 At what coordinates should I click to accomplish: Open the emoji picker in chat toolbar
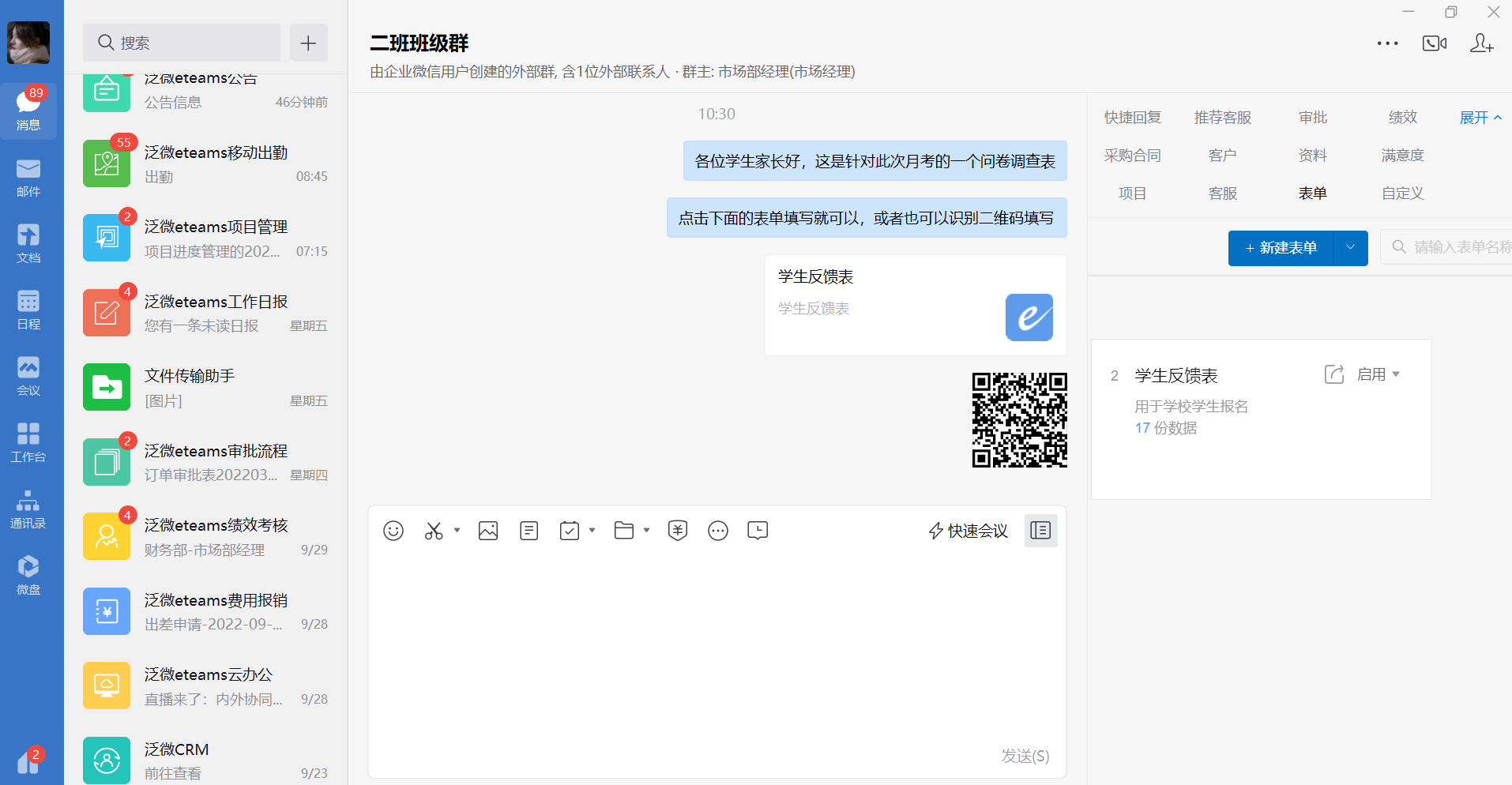click(x=393, y=531)
